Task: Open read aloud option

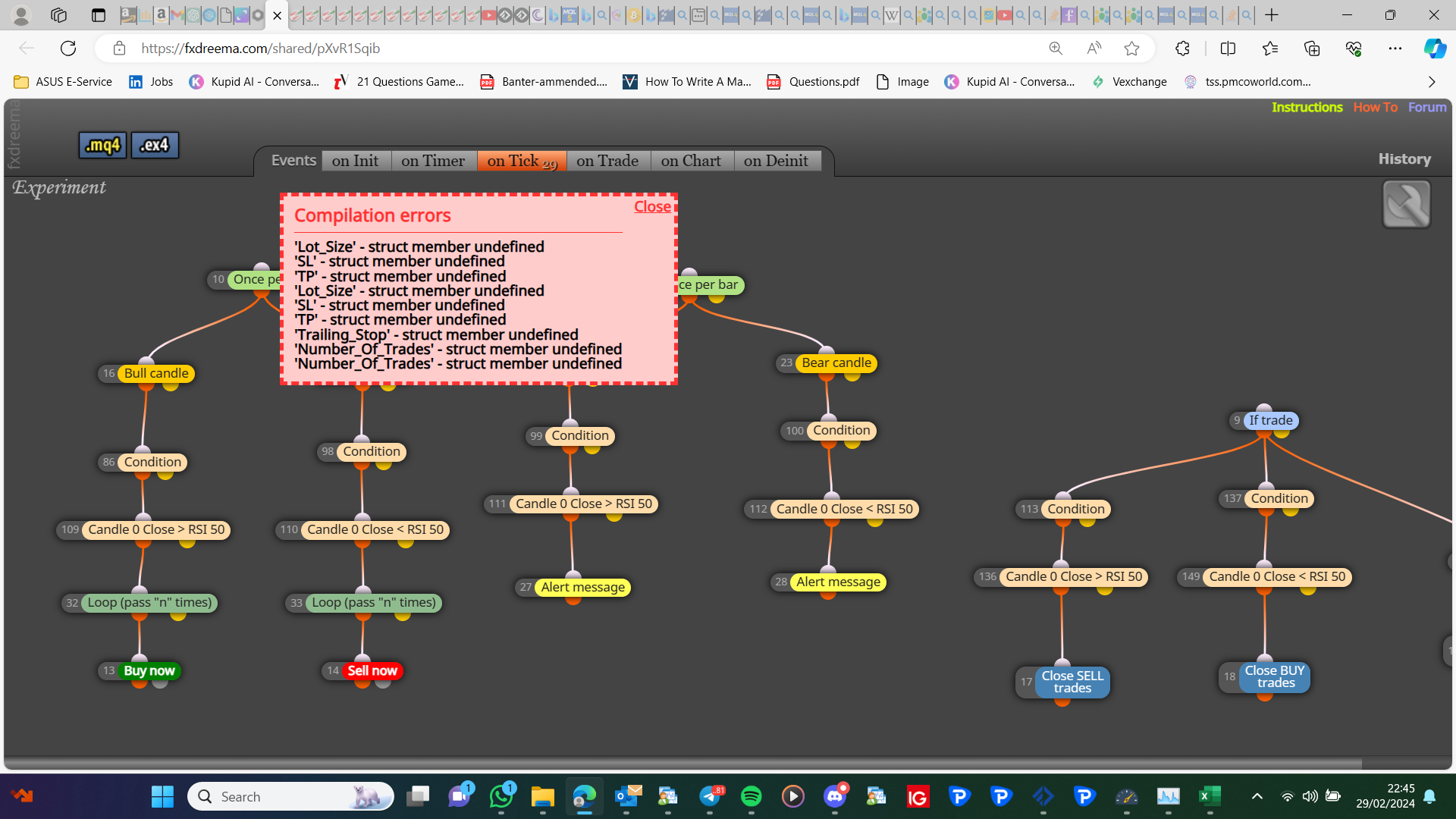Action: coord(1094,49)
